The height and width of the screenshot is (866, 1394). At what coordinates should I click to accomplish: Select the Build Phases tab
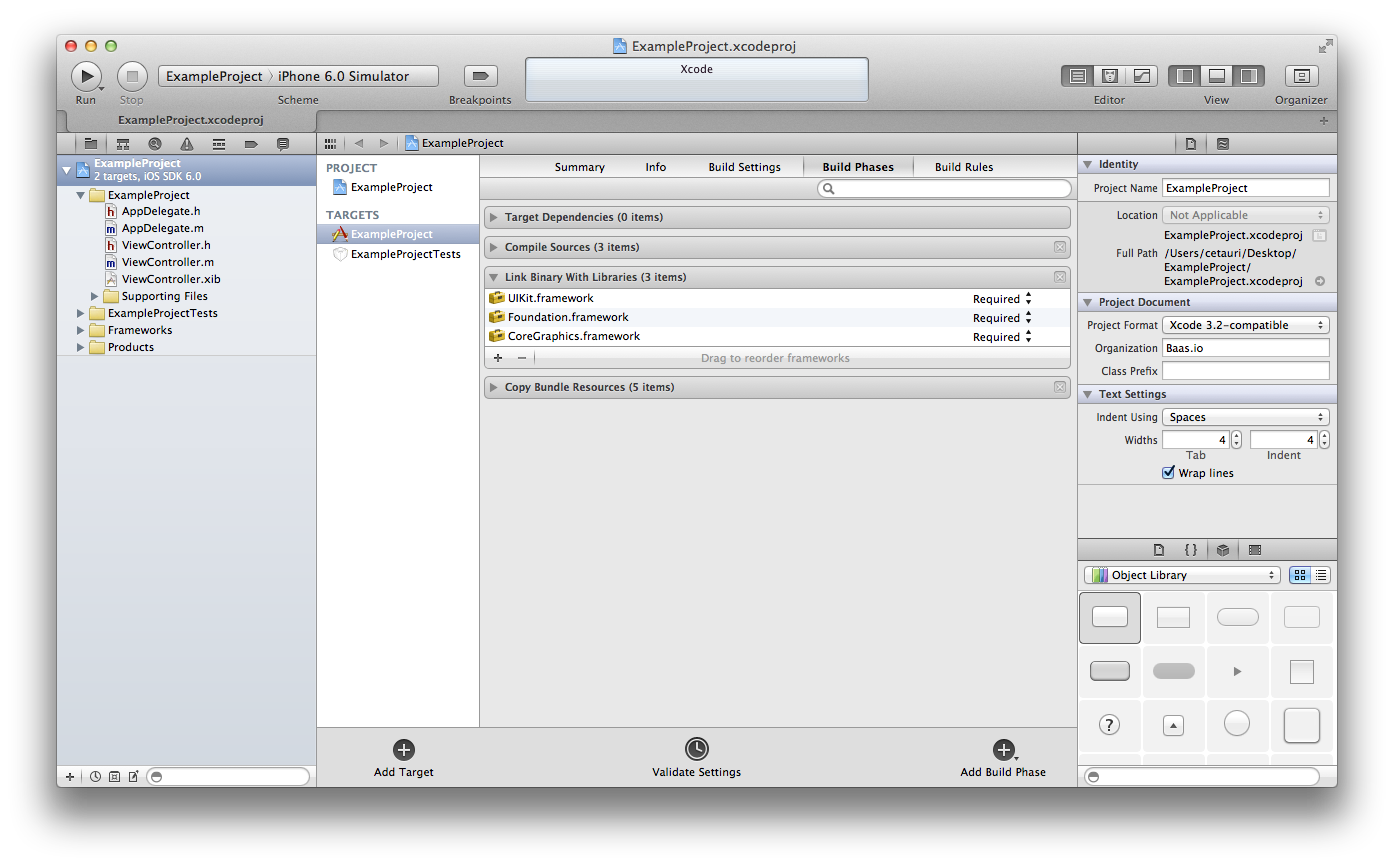[858, 167]
